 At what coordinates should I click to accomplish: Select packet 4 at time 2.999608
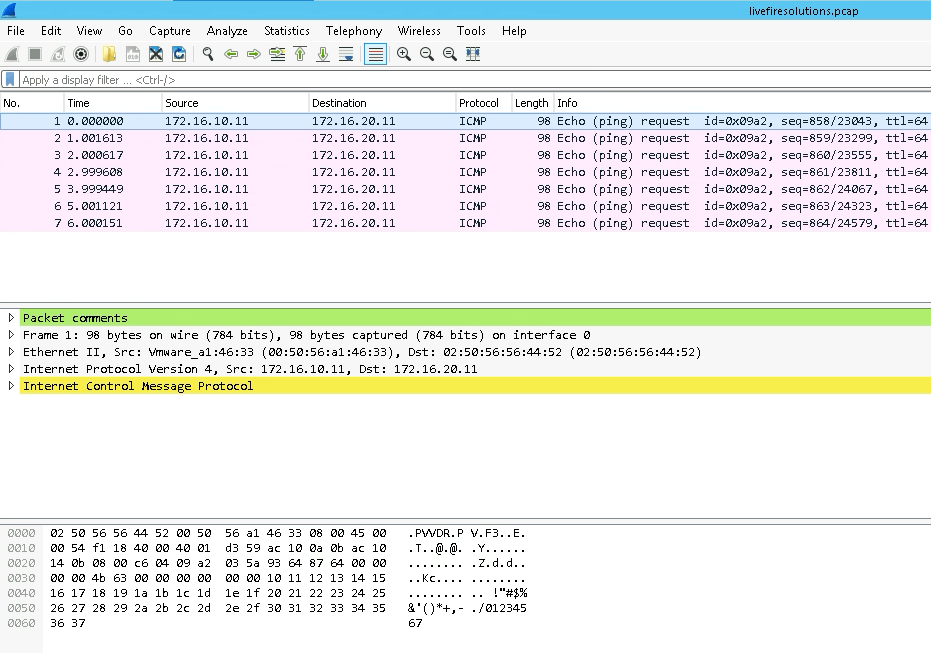466,172
